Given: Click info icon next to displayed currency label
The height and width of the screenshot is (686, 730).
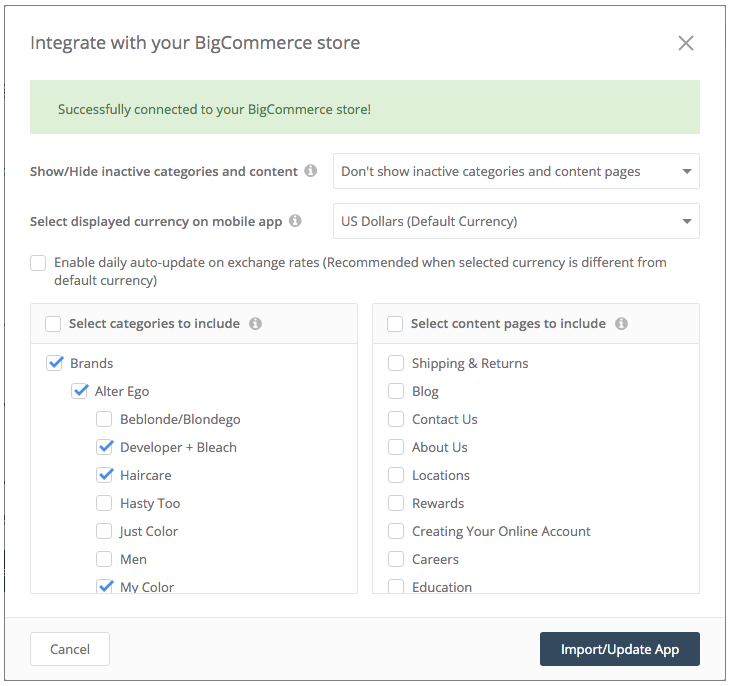Looking at the screenshot, I should [295, 221].
